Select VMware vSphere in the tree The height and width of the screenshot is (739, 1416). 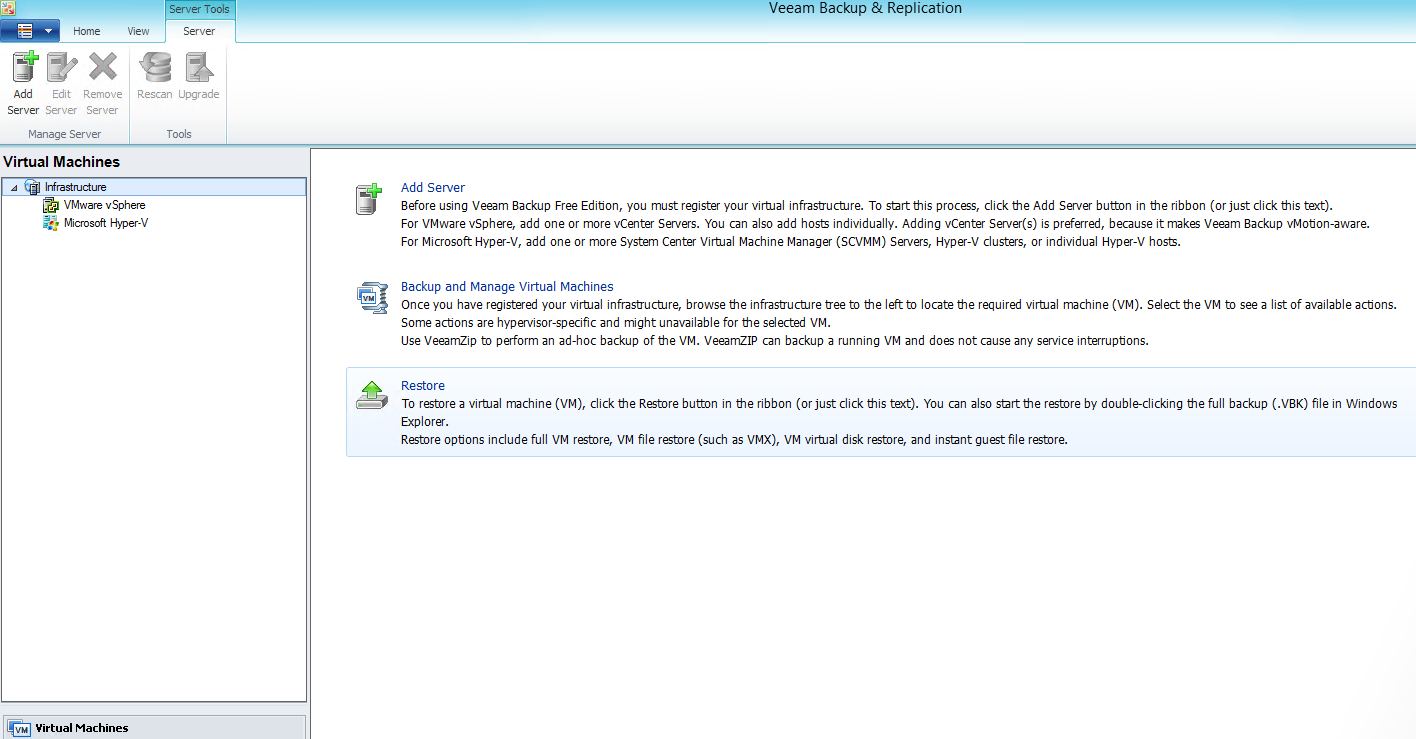(x=104, y=205)
